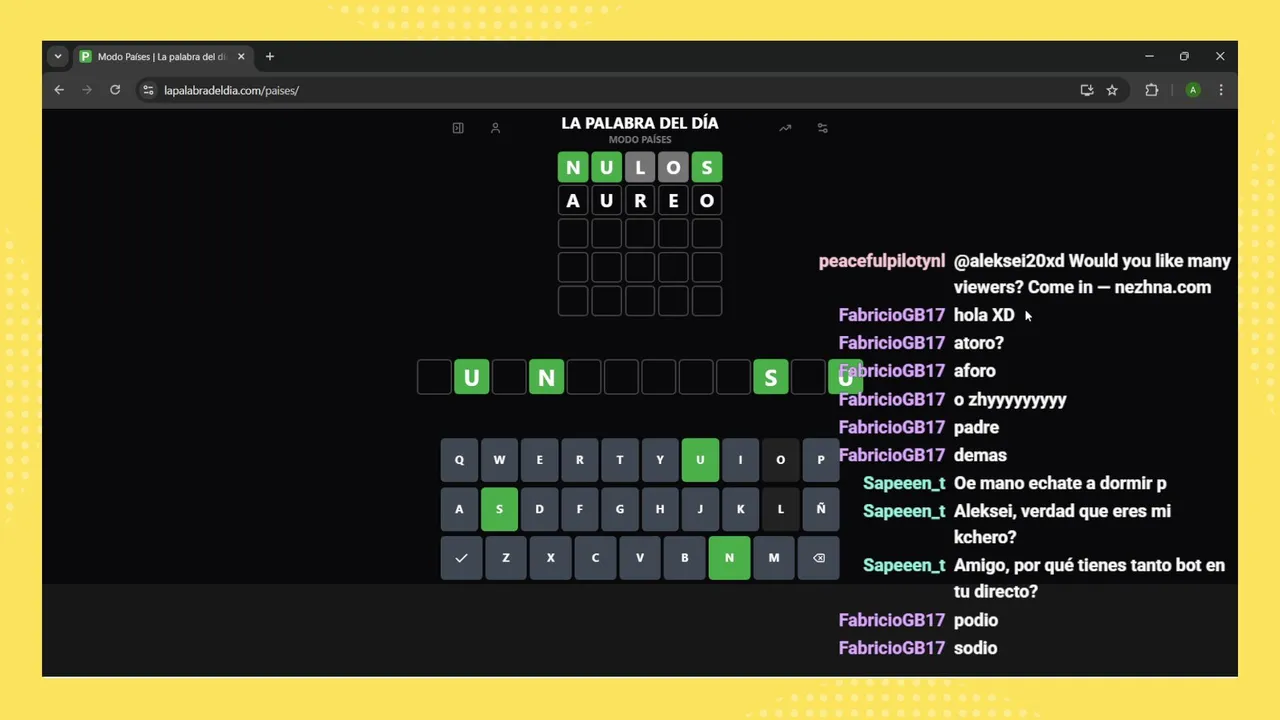Tap the T key on keyboard
The height and width of the screenshot is (720, 1280).
620,460
